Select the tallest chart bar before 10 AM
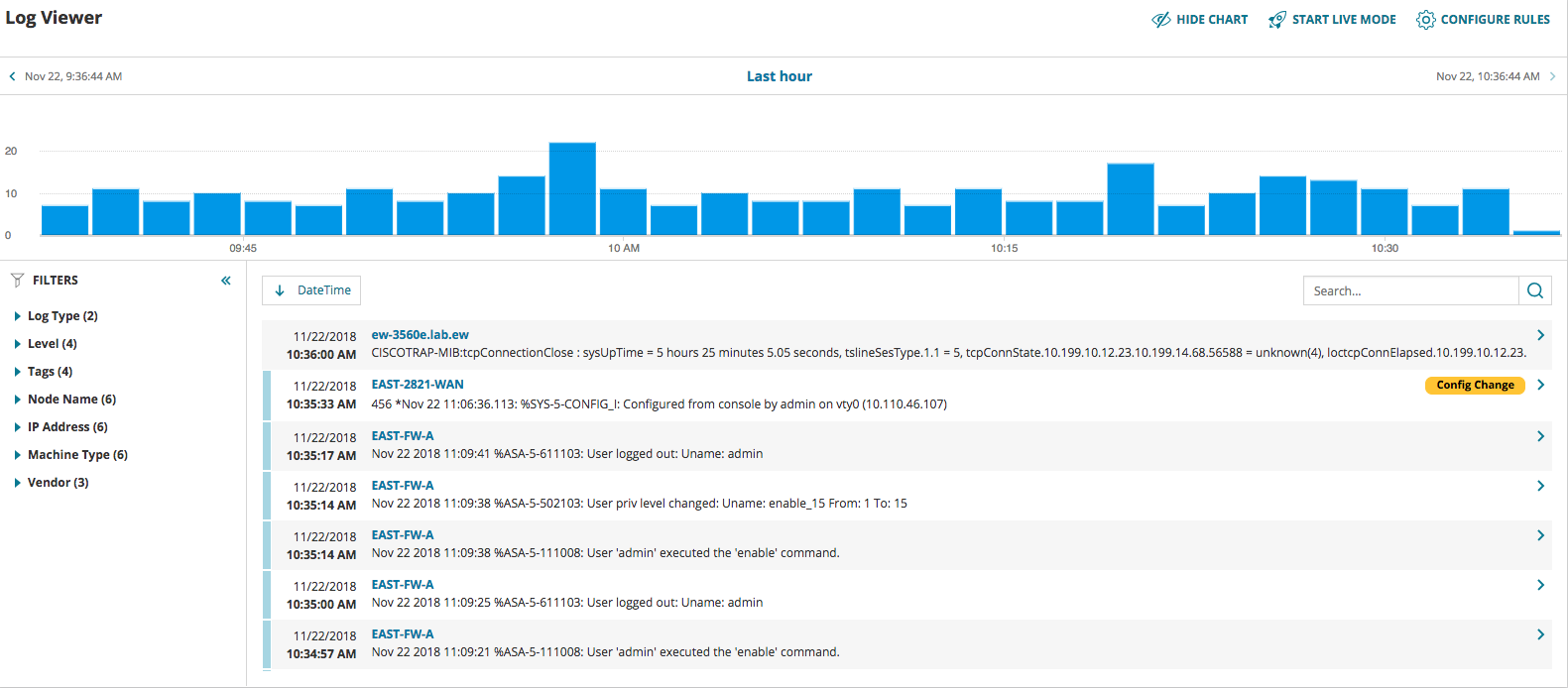This screenshot has width=1568, height=688. (x=572, y=188)
